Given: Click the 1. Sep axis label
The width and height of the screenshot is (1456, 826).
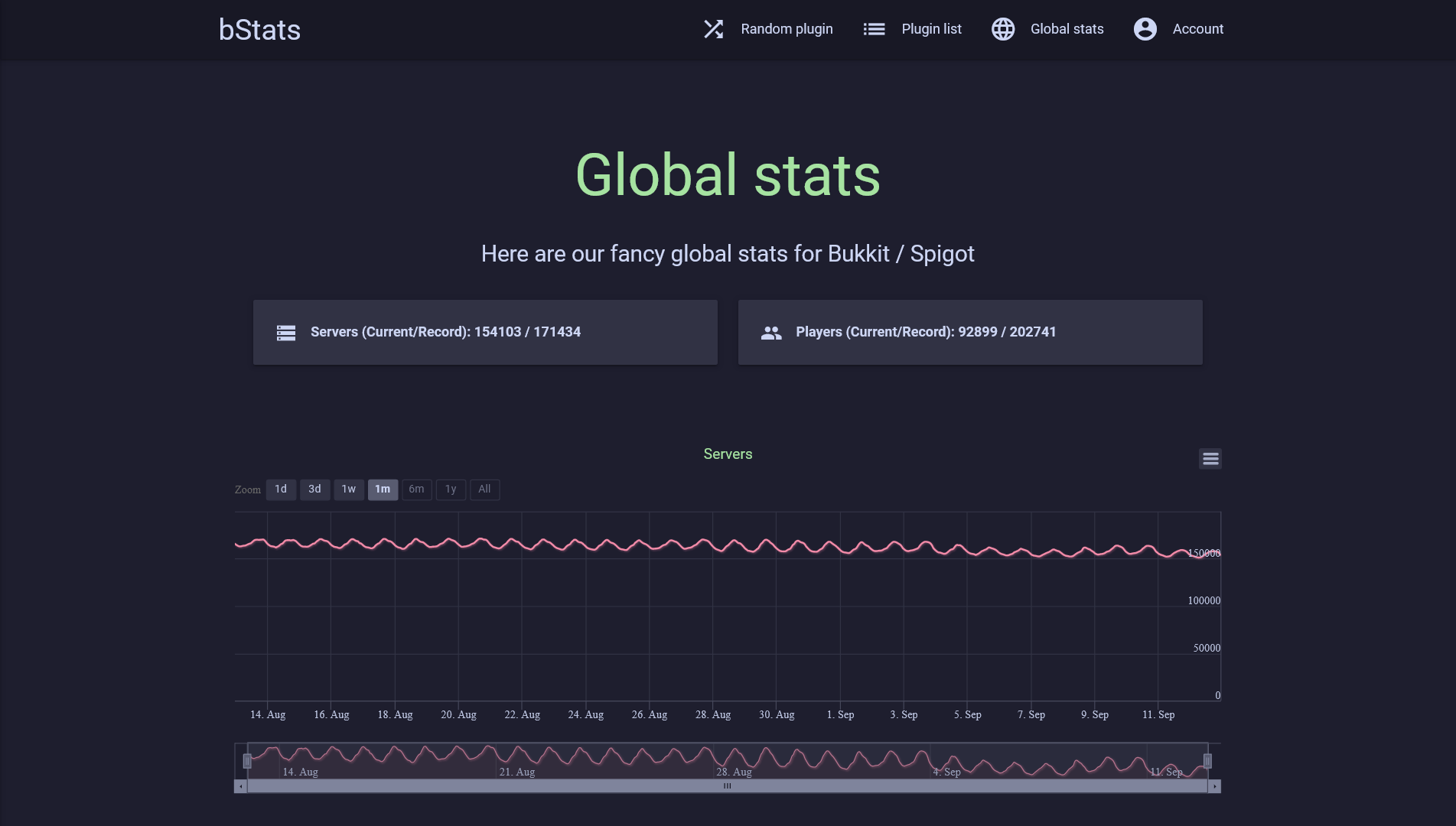Looking at the screenshot, I should click(x=840, y=714).
